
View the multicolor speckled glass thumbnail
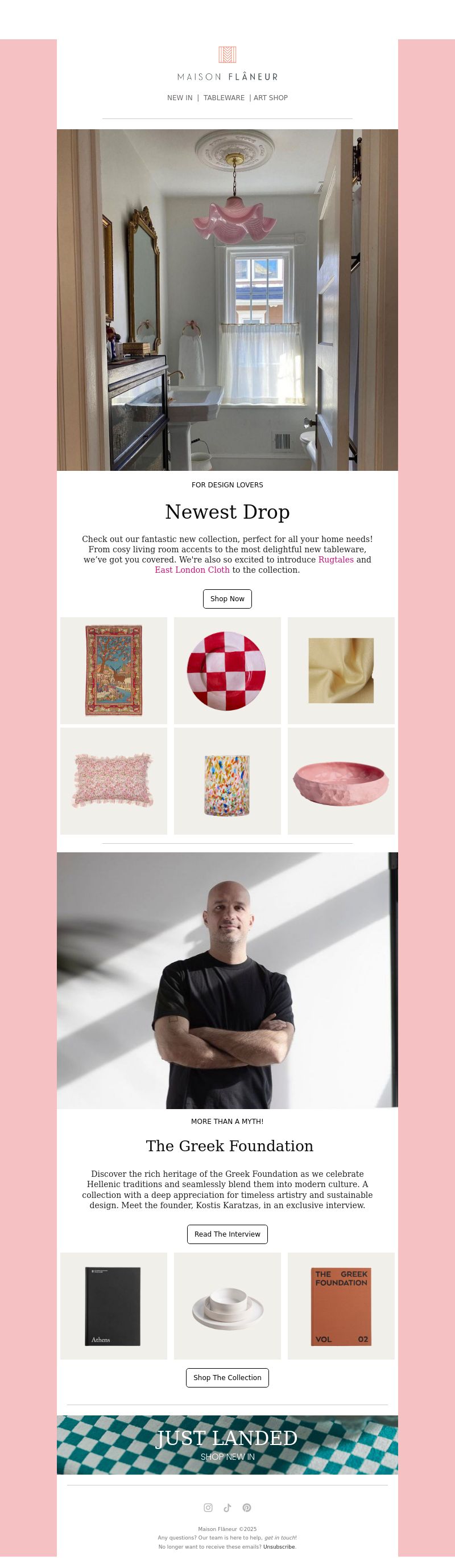pyautogui.click(x=227, y=781)
